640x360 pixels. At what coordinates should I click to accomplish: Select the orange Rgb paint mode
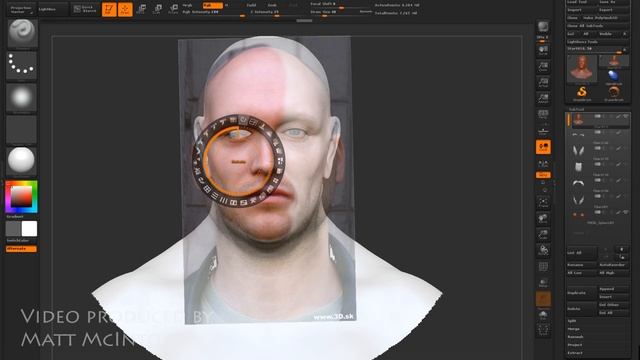tap(213, 5)
